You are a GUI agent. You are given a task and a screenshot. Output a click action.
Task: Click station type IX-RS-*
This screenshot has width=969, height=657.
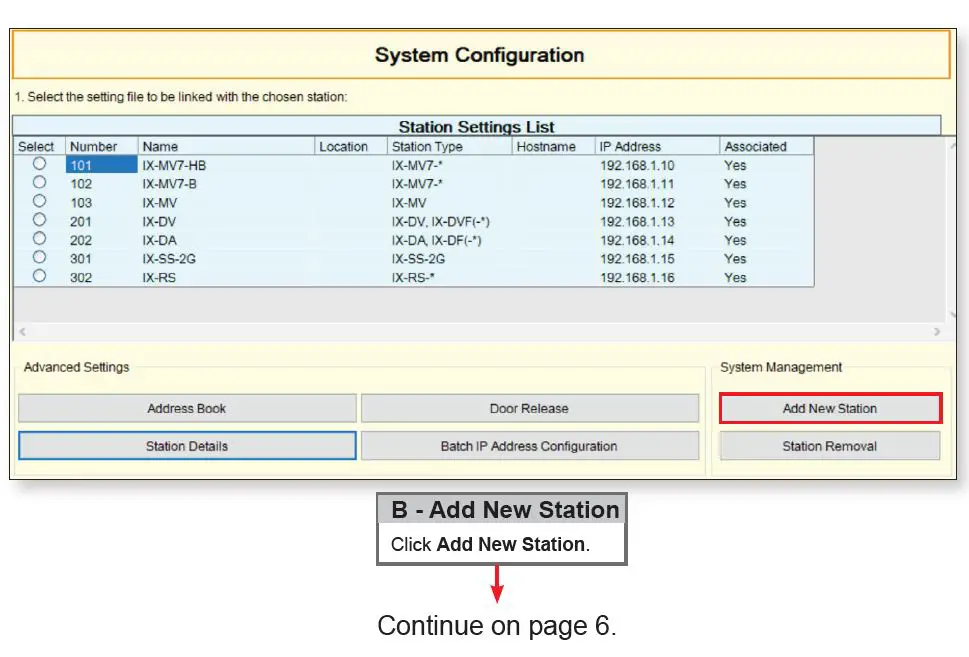[413, 278]
